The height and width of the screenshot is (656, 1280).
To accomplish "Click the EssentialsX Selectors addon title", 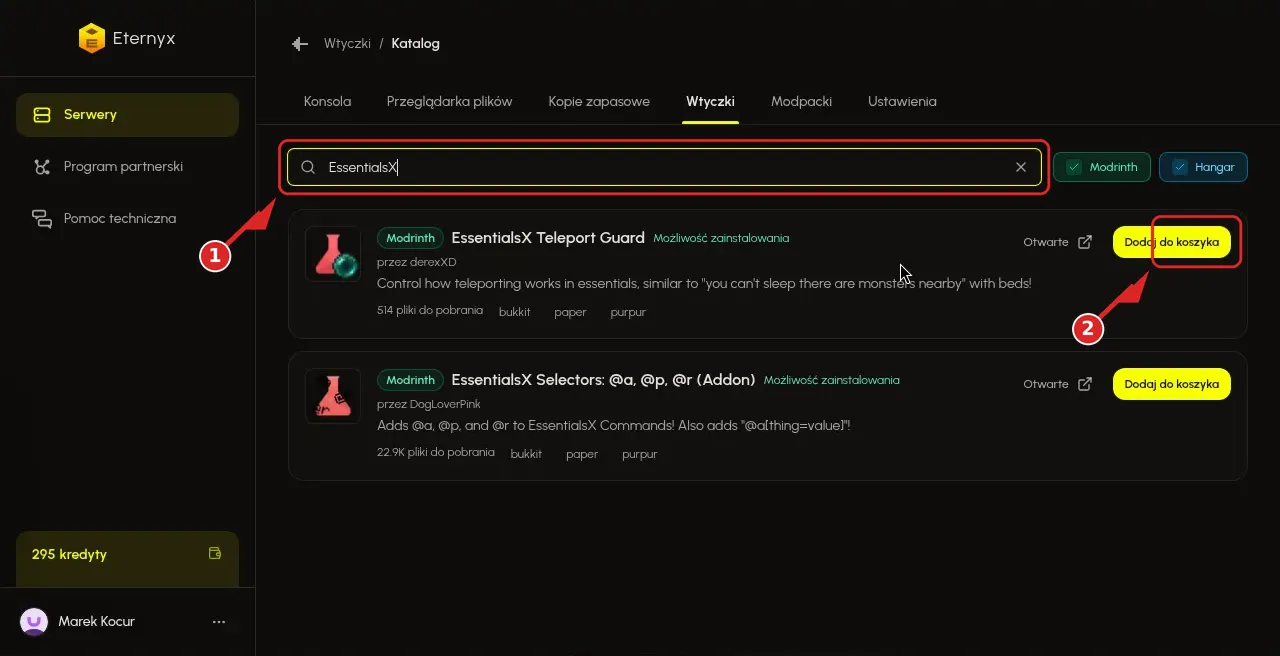I will [x=604, y=380].
